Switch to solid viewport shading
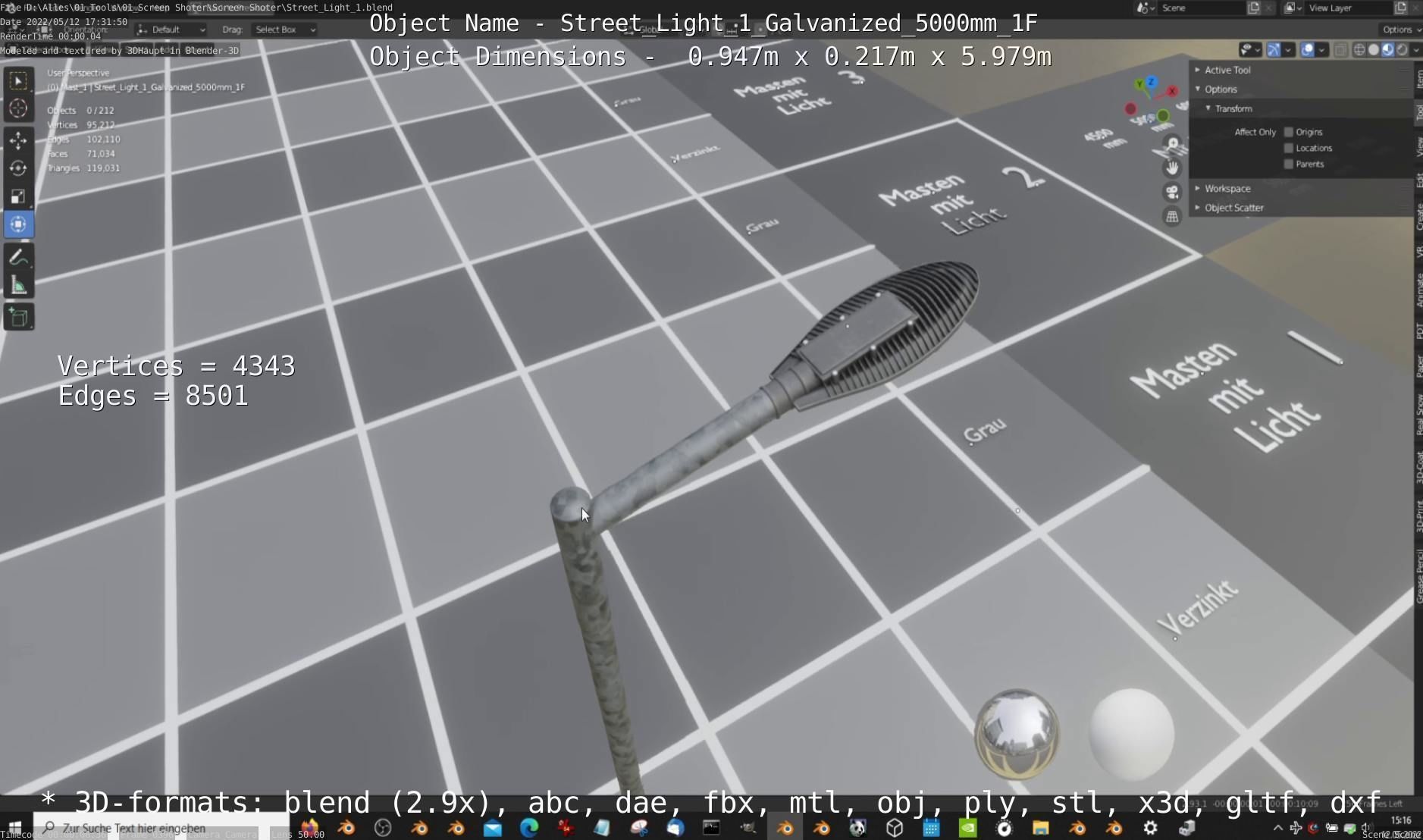The image size is (1423, 840). [1373, 50]
